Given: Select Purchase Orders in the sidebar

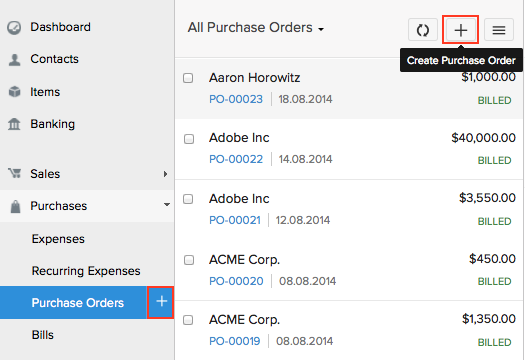Looking at the screenshot, I should (78, 303).
